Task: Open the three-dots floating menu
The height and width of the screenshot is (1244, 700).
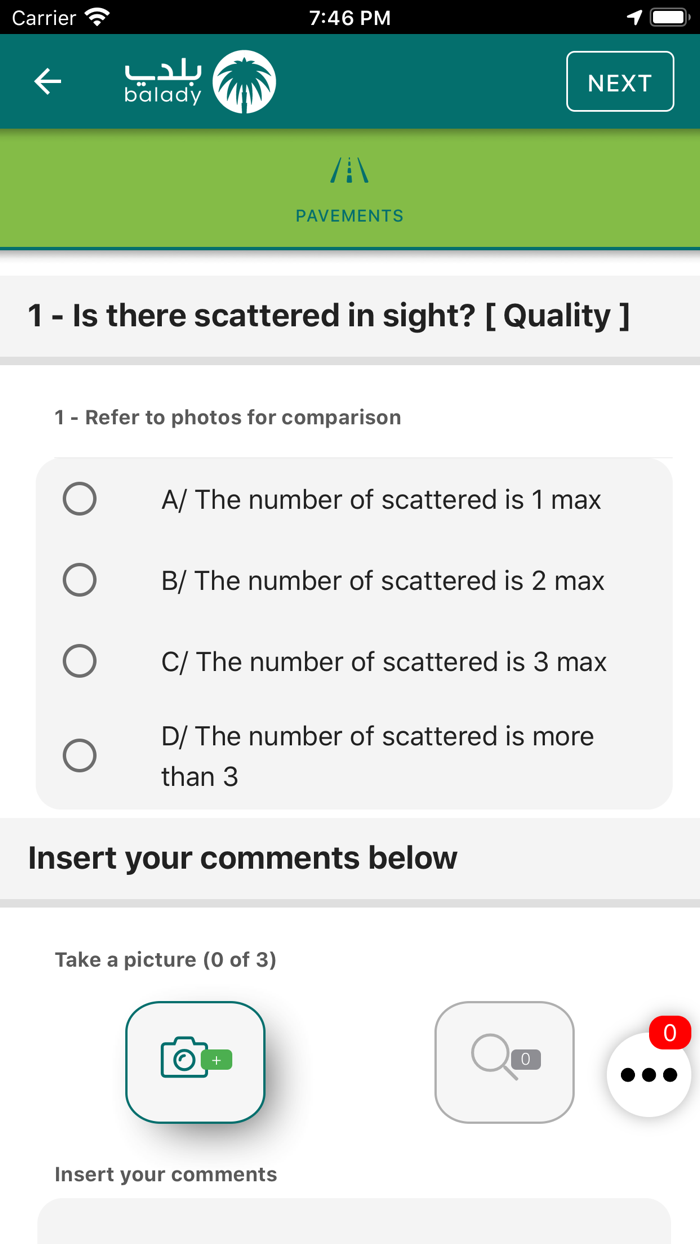Action: tap(649, 1075)
